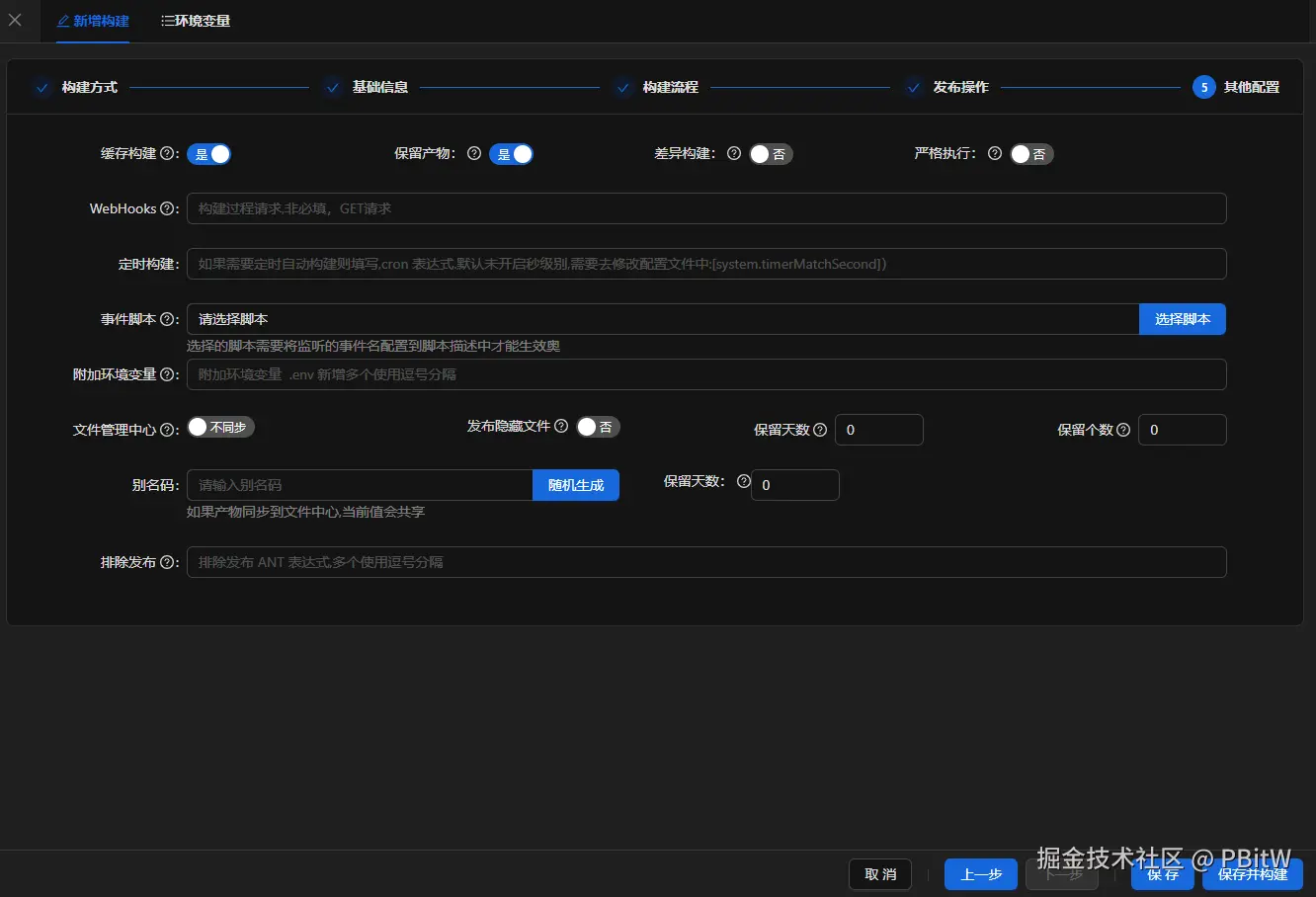
Task: Click the checkmark icon beside 构建流程
Action: 623,87
